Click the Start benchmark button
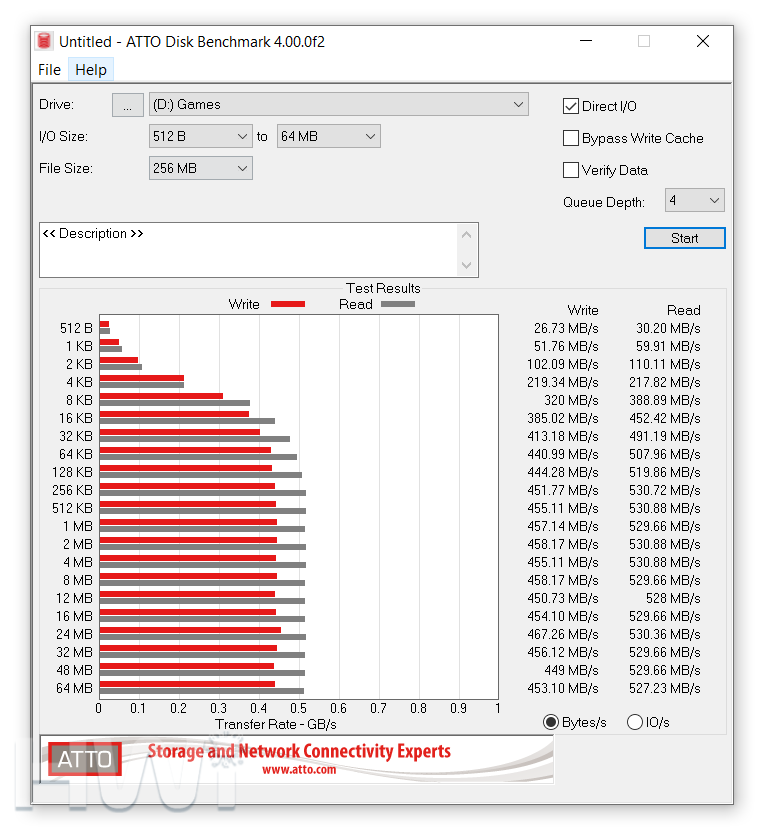Screen dimensions: 762x832 point(685,238)
